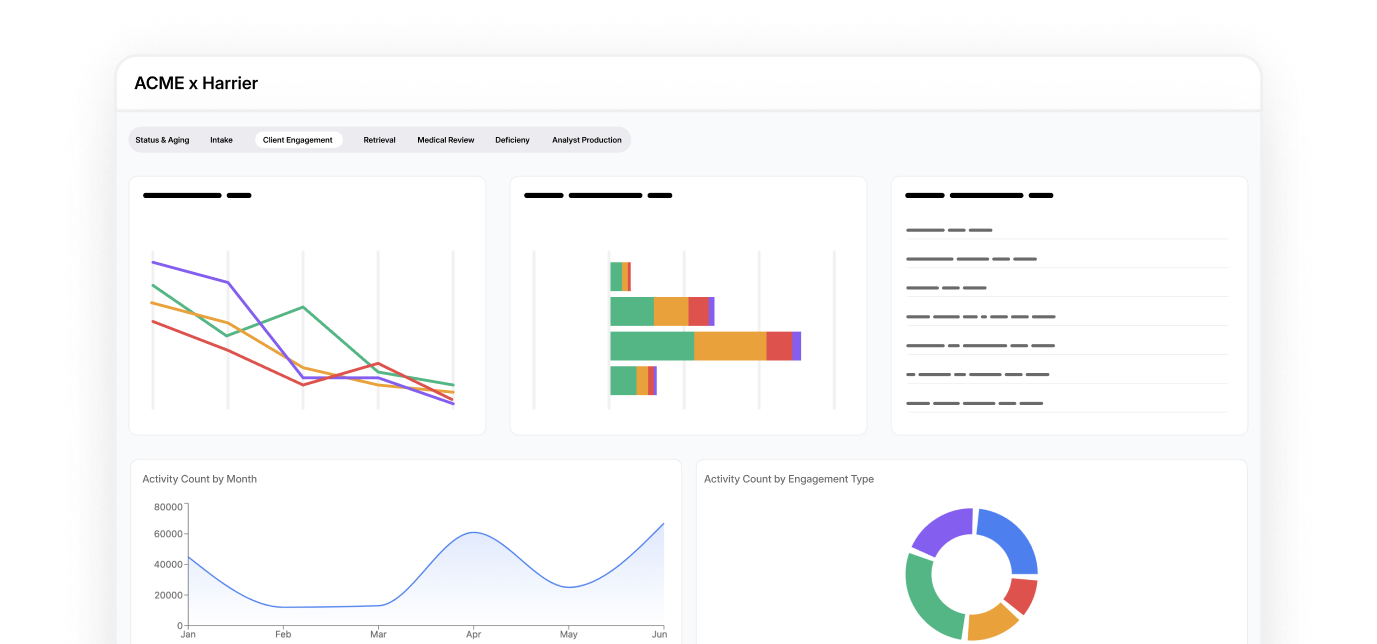Click the May x-axis label
1377x644 pixels.
click(x=569, y=635)
